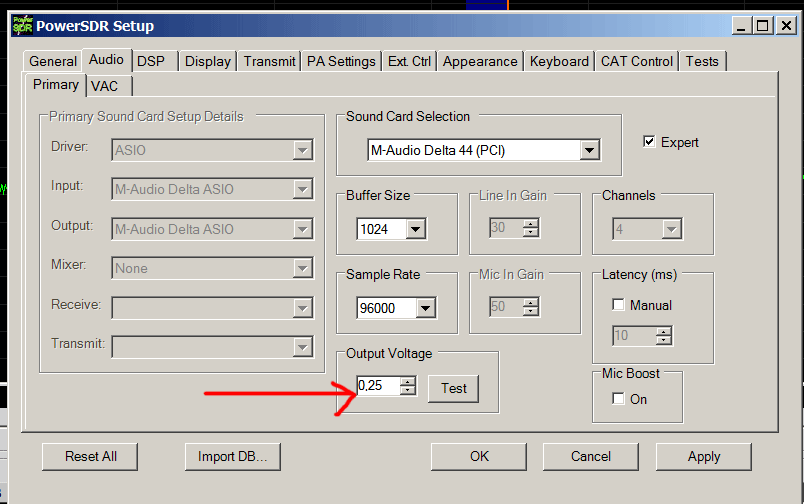Decrease Output Voltage with down arrow
The image size is (804, 504).
click(407, 391)
